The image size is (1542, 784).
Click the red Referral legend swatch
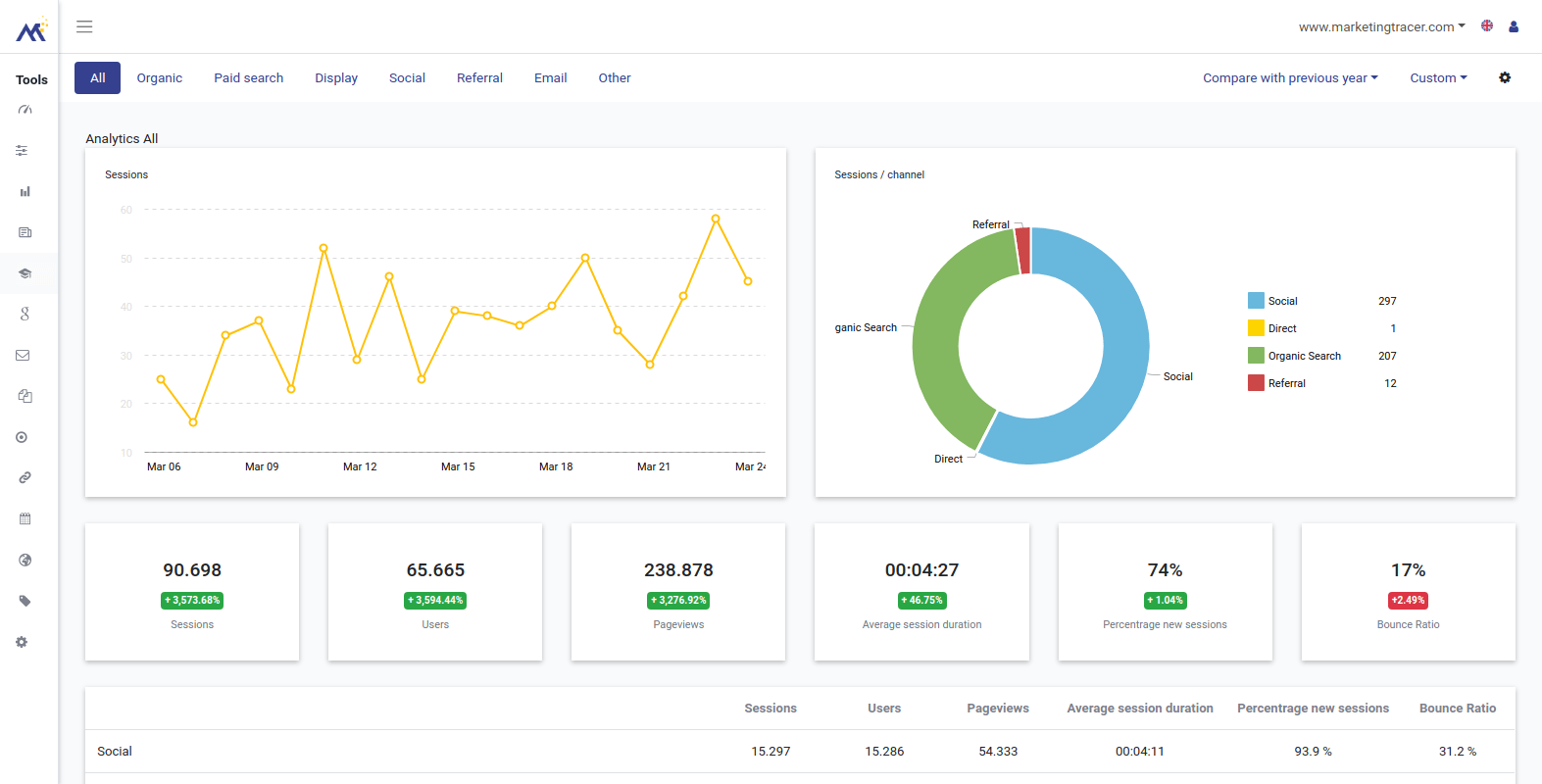1256,383
